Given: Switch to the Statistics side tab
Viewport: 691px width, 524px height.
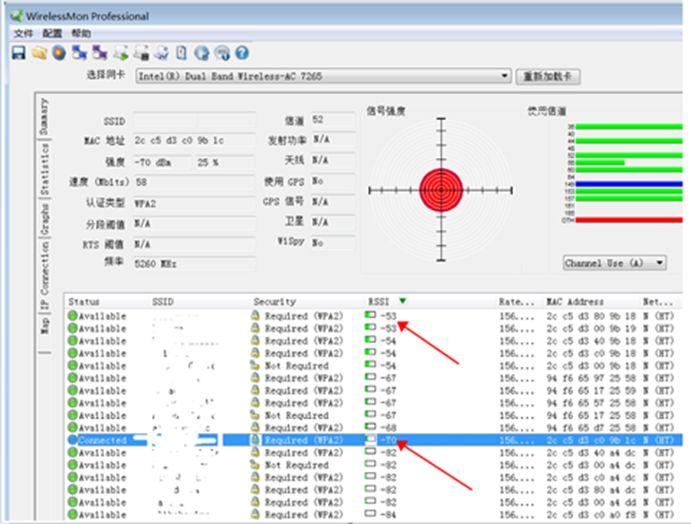Looking at the screenshot, I should (x=45, y=169).
